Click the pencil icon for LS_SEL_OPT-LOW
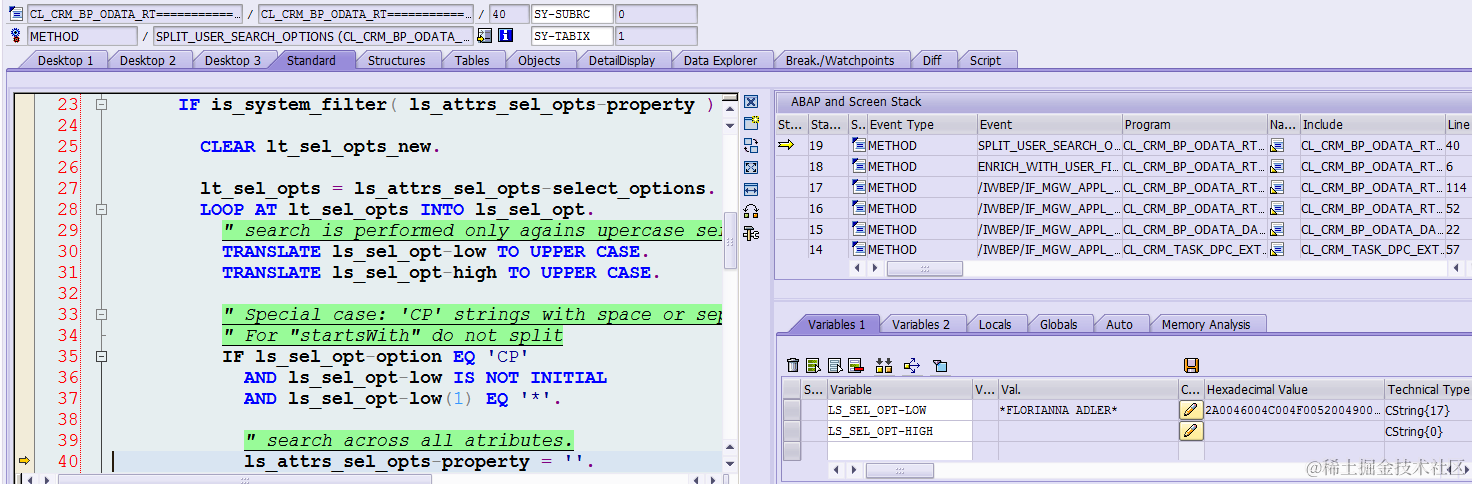This screenshot has height=484, width=1472. click(1191, 410)
